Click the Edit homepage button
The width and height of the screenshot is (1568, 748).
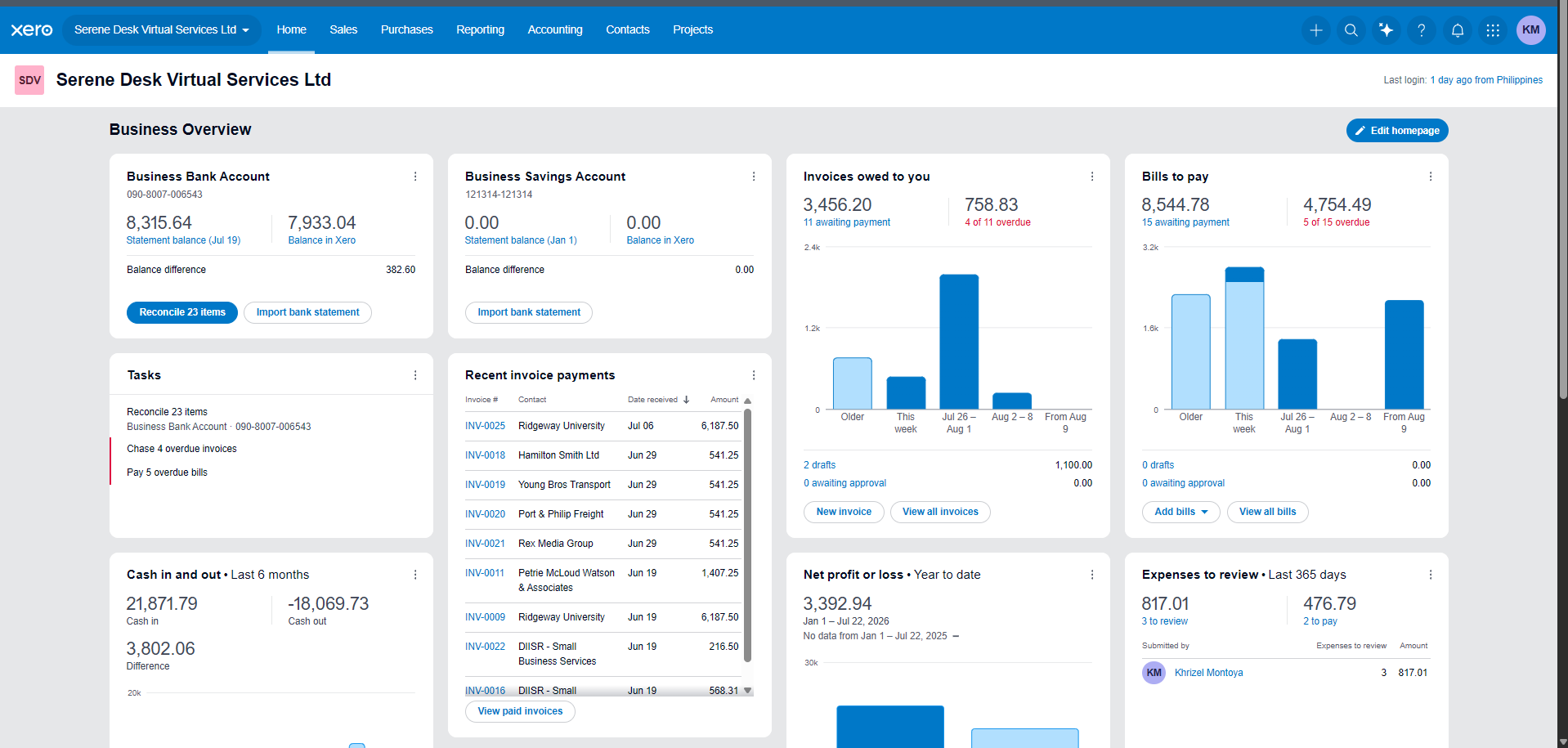1397,131
